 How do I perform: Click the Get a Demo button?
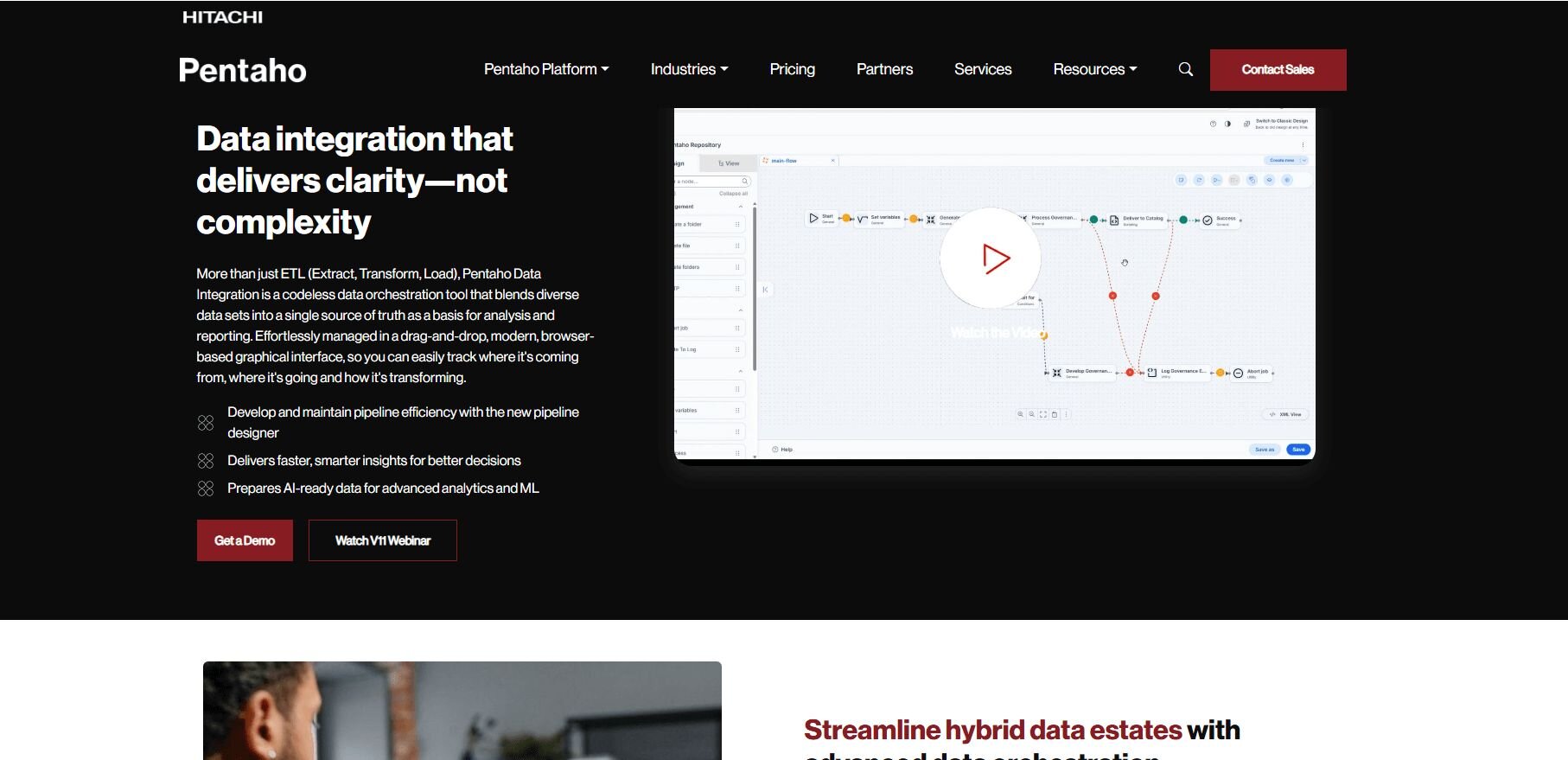tap(245, 540)
